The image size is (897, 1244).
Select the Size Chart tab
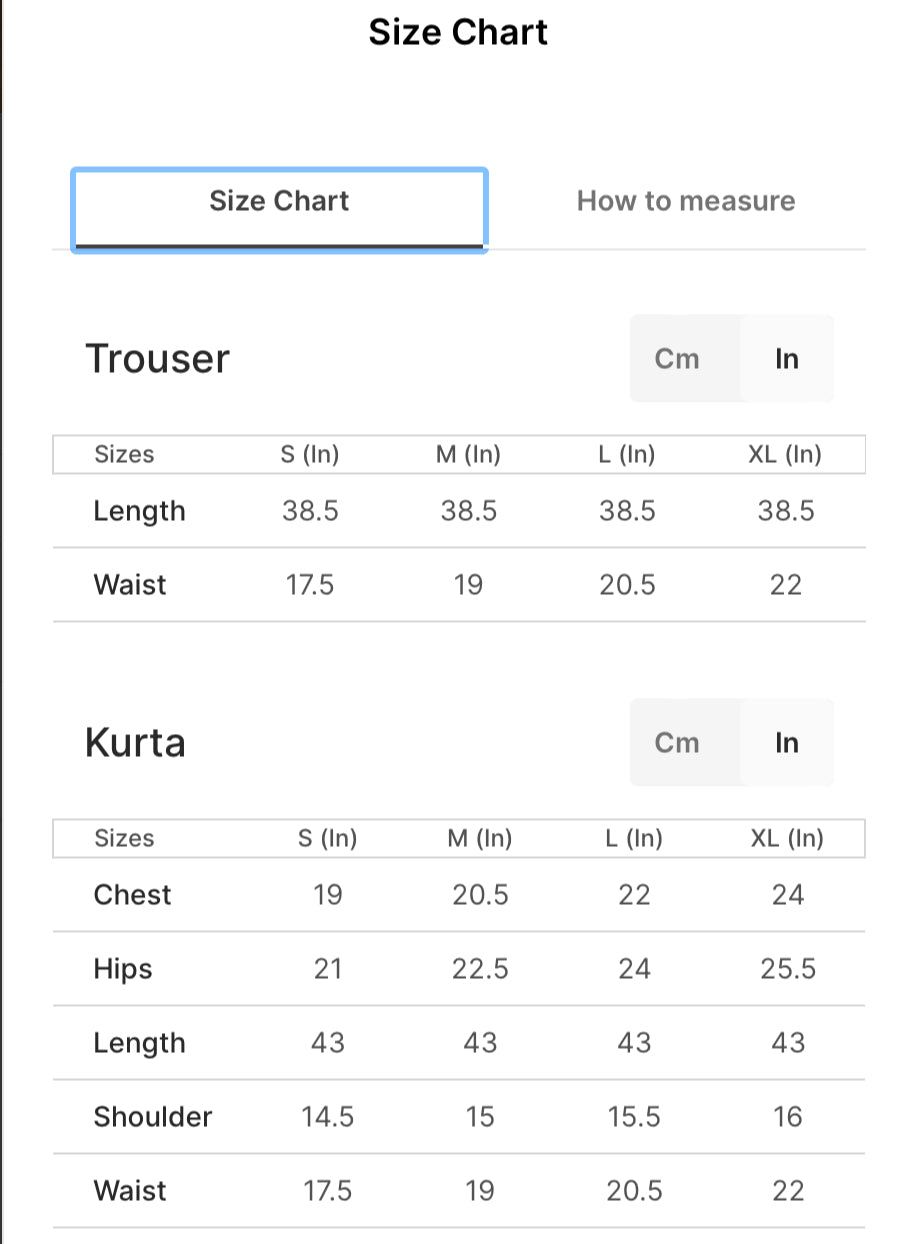tap(279, 201)
